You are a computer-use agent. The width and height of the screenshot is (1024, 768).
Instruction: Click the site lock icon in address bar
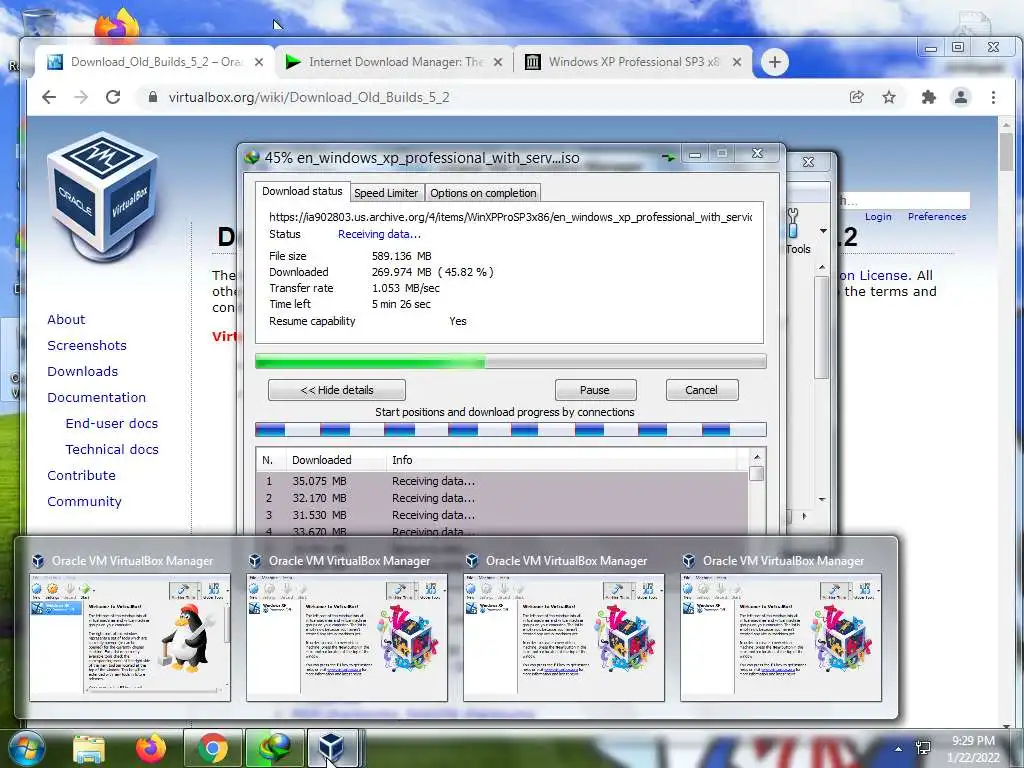coord(153,97)
